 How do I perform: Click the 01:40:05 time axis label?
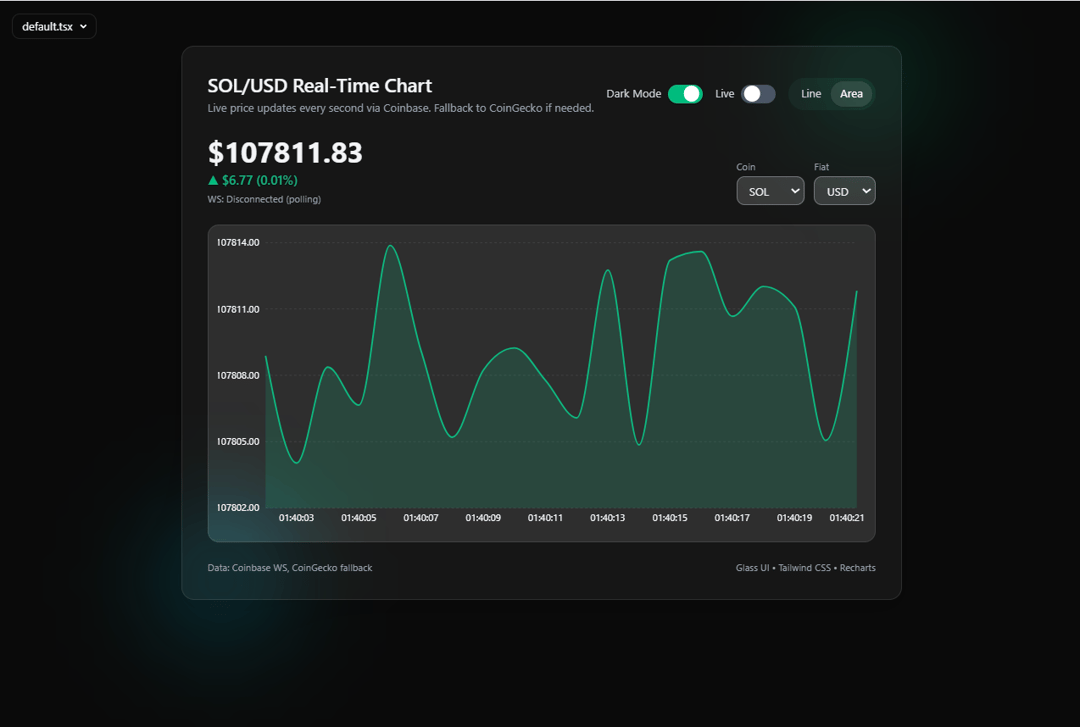coord(359,518)
